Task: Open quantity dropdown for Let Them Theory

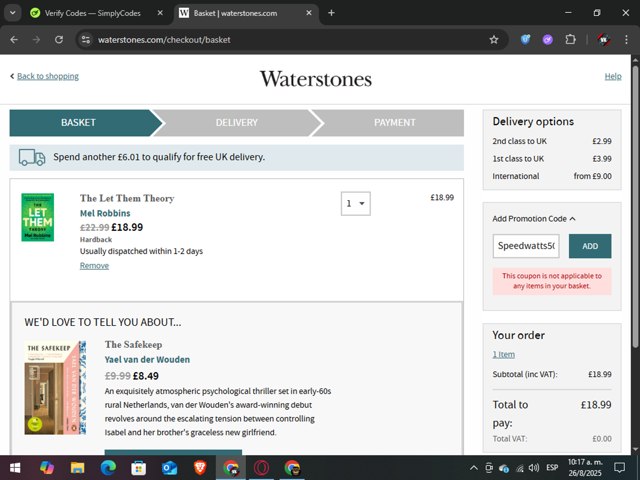Action: [x=356, y=203]
